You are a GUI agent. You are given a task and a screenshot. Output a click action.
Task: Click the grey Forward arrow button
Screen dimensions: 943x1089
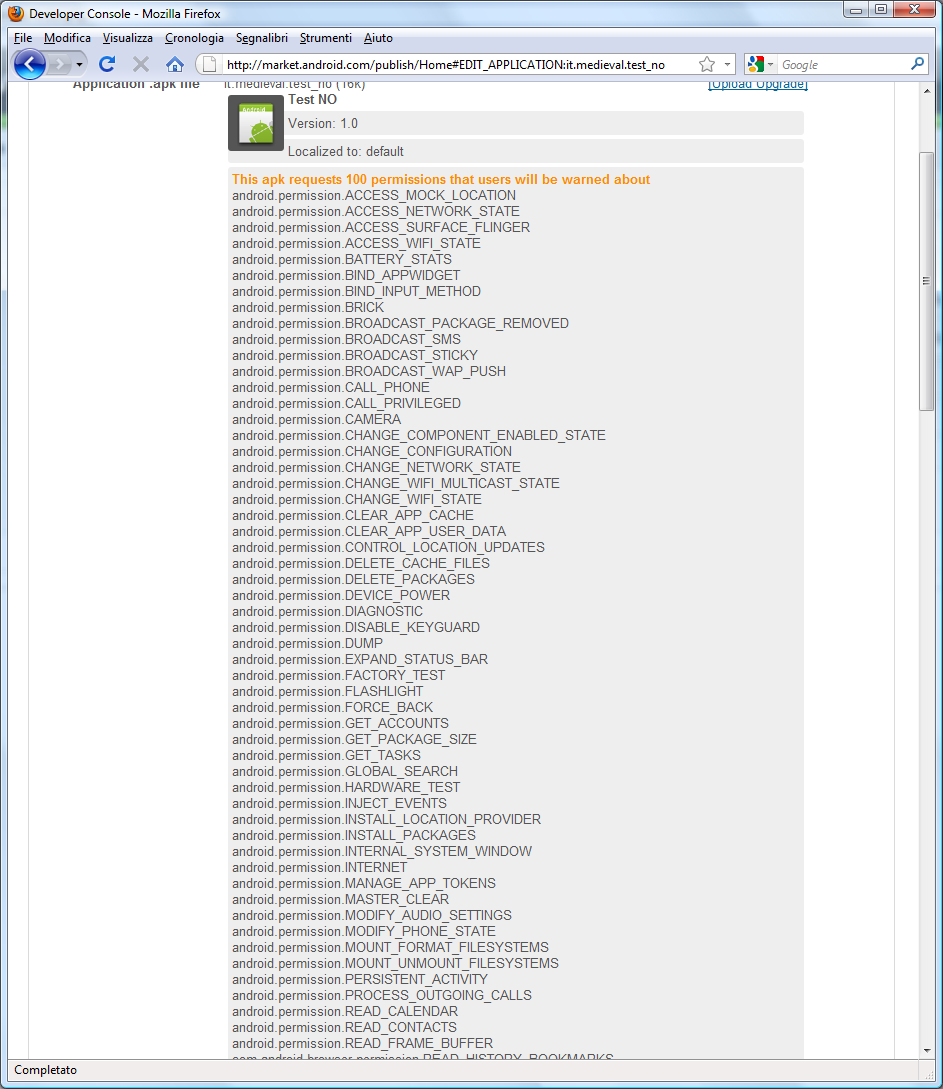click(x=60, y=65)
